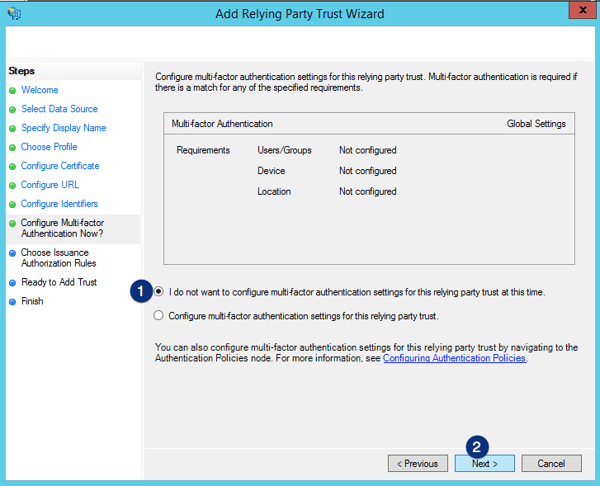Go to Configure URL step

[50, 184]
